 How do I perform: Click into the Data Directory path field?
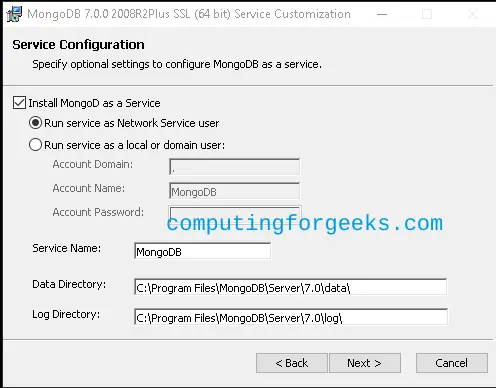[290, 287]
